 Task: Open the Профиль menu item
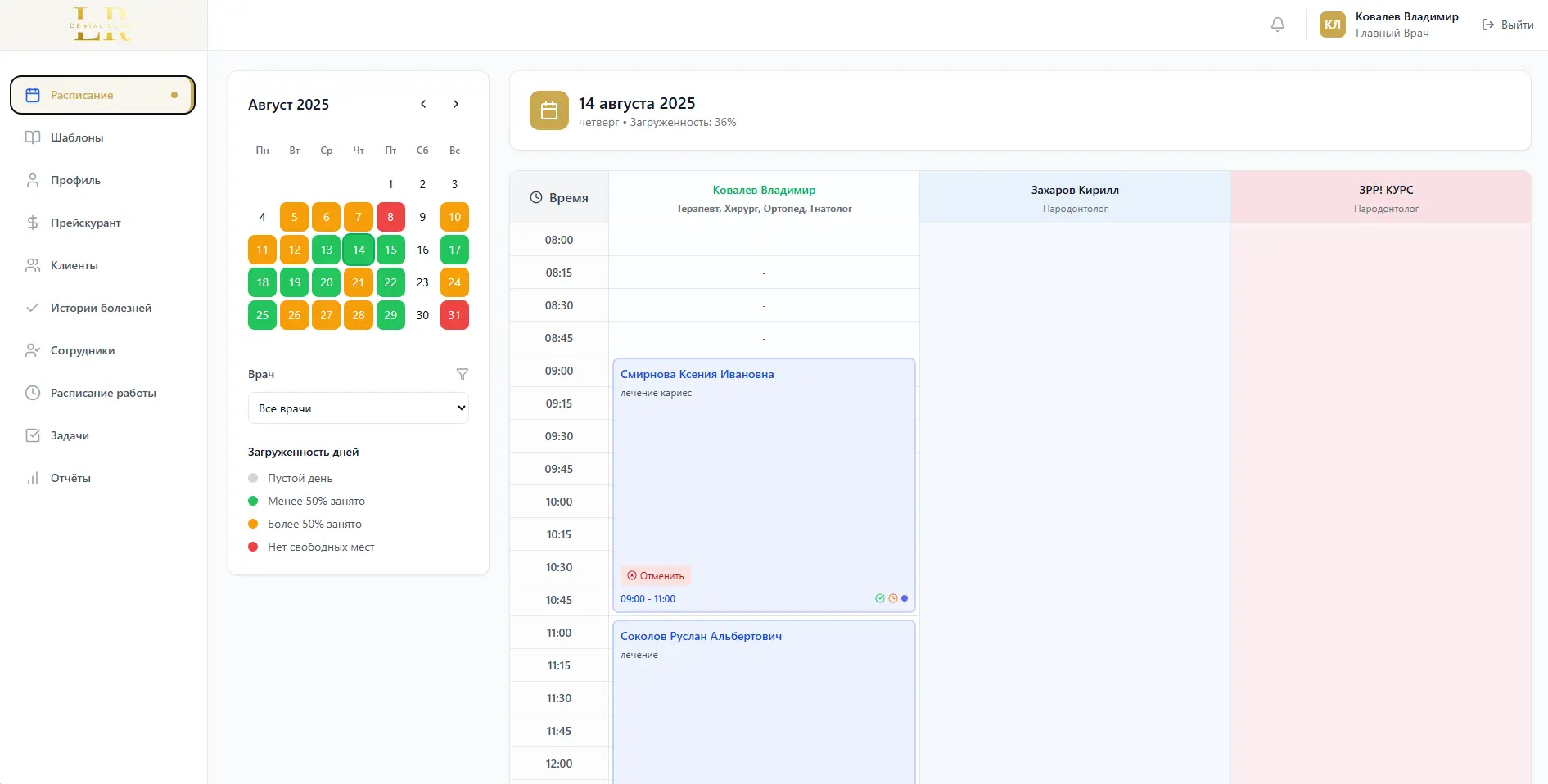point(74,180)
